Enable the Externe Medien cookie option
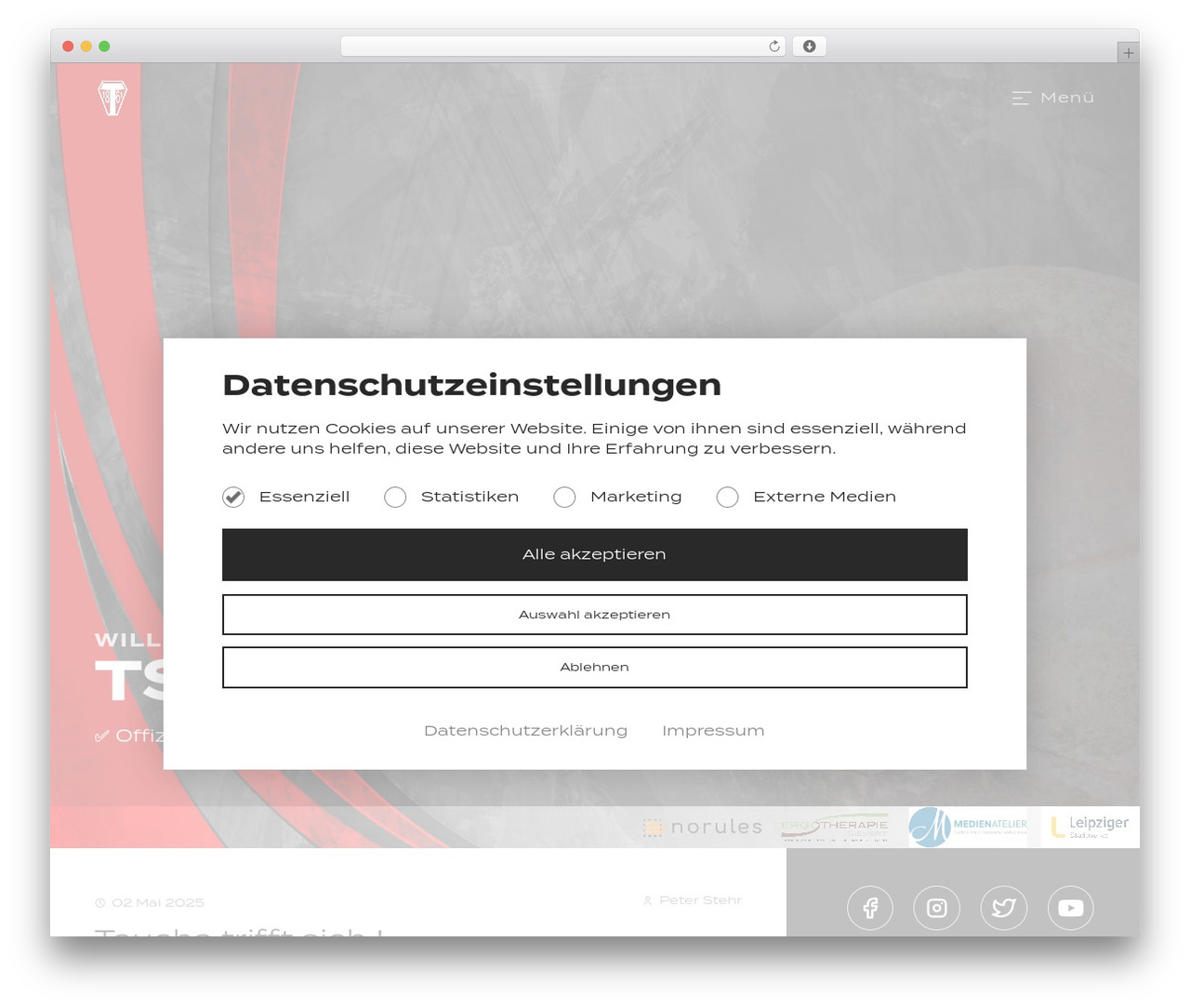Image resolution: width=1190 pixels, height=1008 pixels. click(728, 497)
